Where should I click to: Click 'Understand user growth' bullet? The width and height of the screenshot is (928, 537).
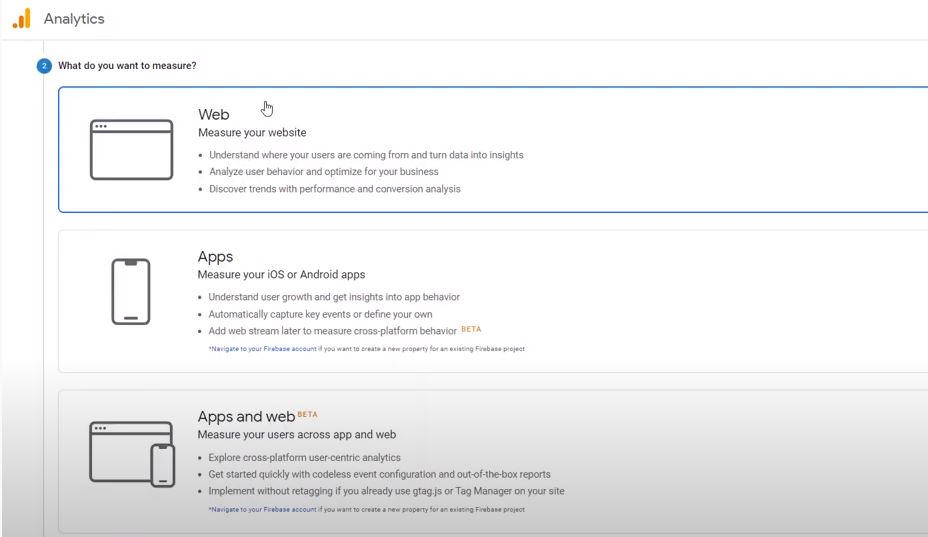[x=334, y=297]
